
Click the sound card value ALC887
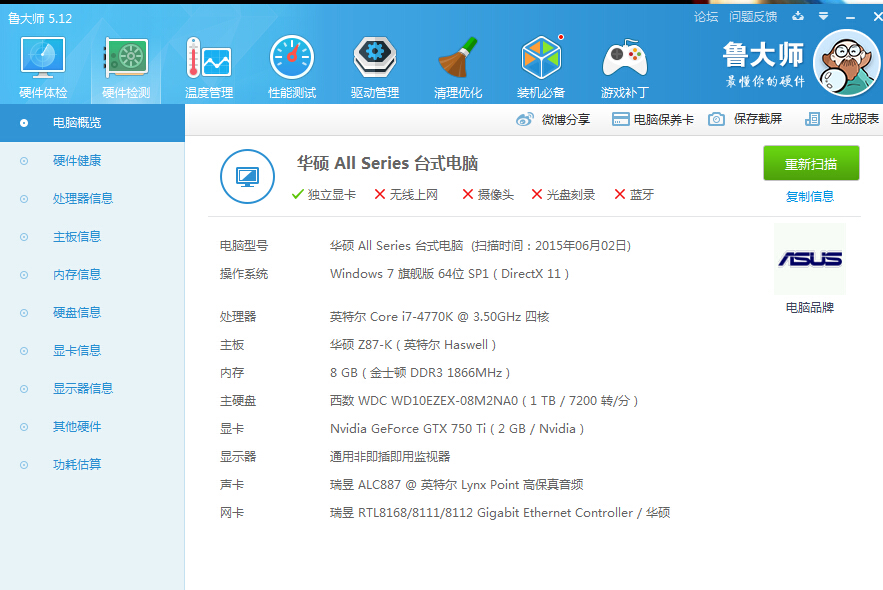[x=456, y=485]
